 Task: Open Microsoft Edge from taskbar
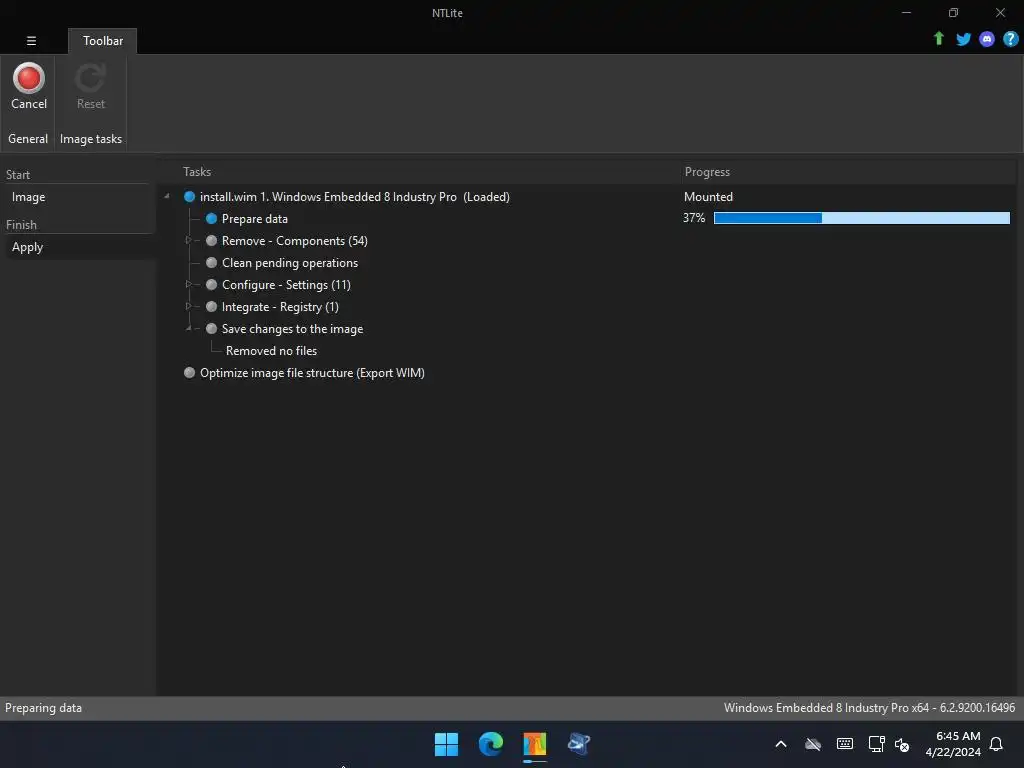click(x=490, y=744)
